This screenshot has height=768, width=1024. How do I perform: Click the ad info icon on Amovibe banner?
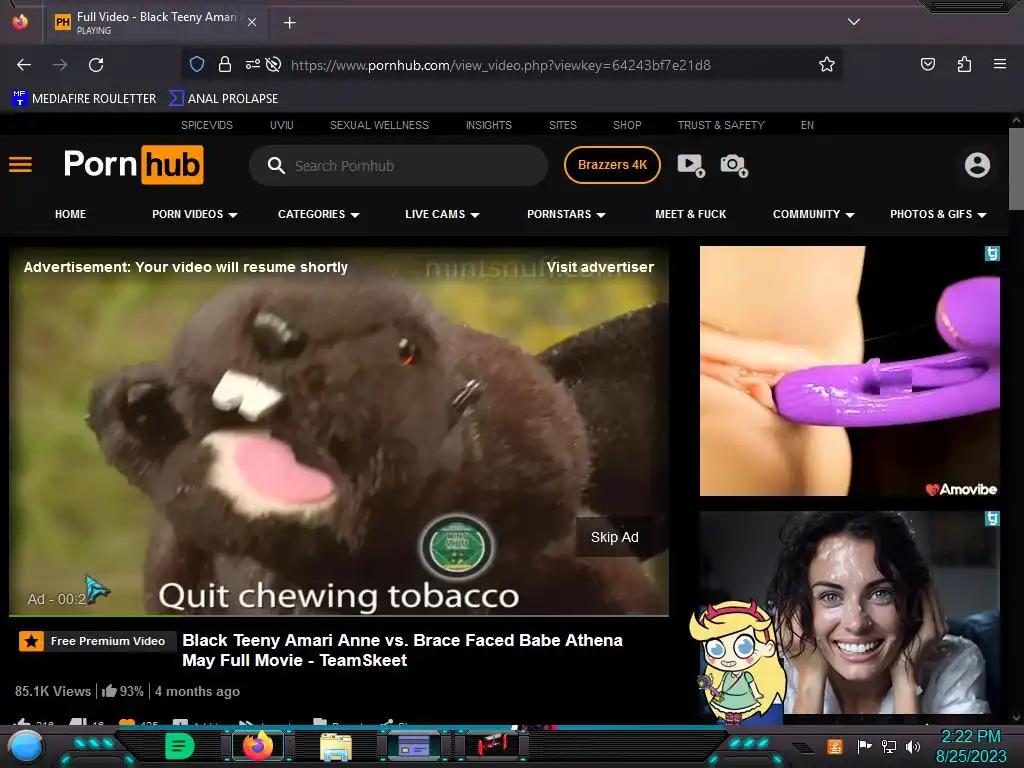point(991,253)
